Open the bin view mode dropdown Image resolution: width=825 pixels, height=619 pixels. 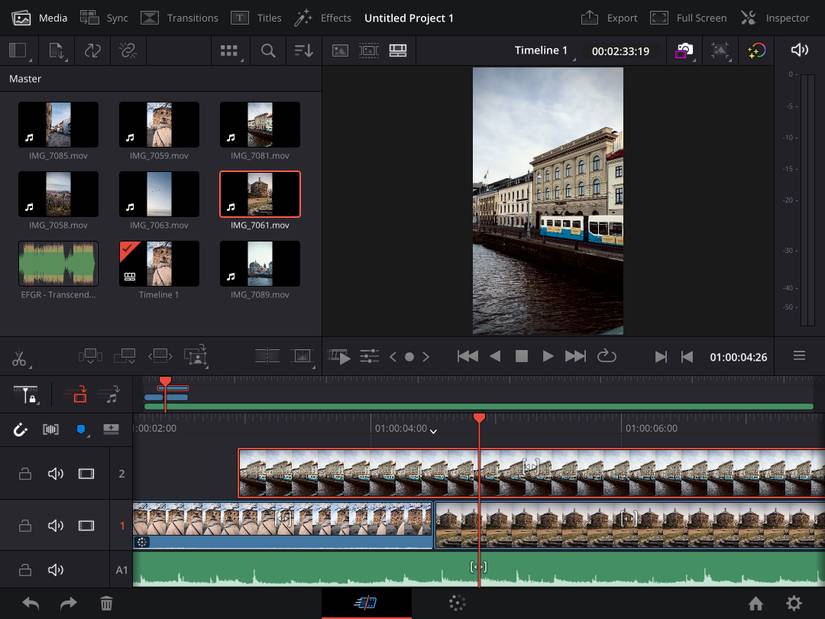(x=229, y=50)
